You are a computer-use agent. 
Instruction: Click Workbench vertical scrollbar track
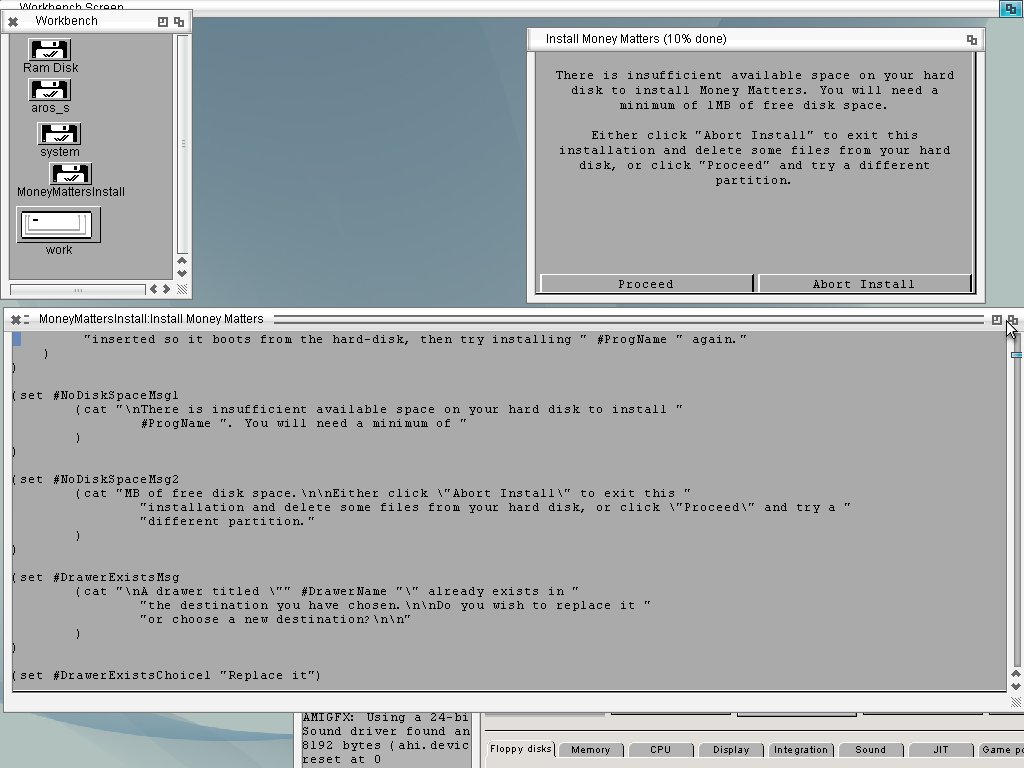point(182,144)
